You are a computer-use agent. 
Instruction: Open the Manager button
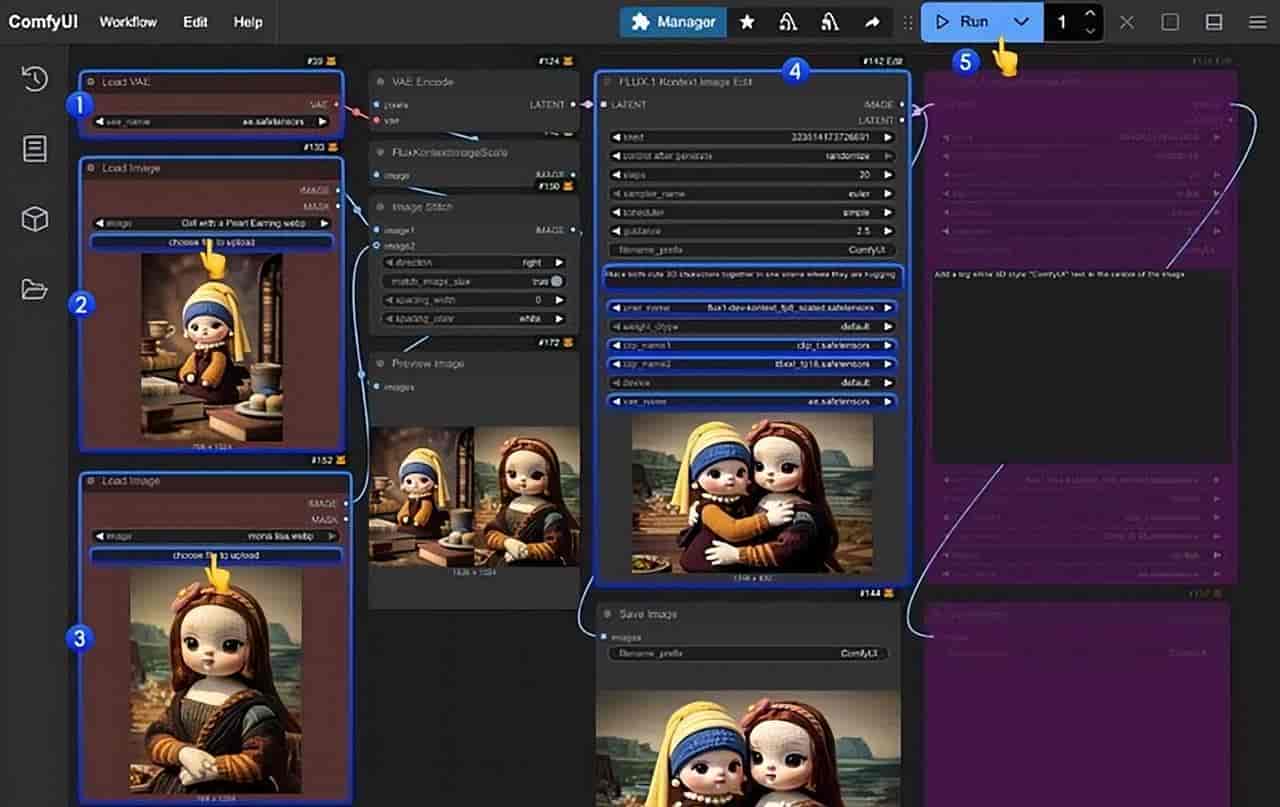click(x=673, y=22)
